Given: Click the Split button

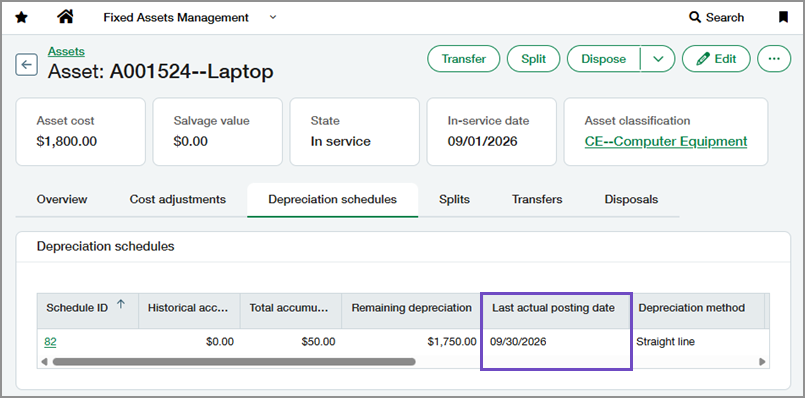Looking at the screenshot, I should click(x=533, y=59).
